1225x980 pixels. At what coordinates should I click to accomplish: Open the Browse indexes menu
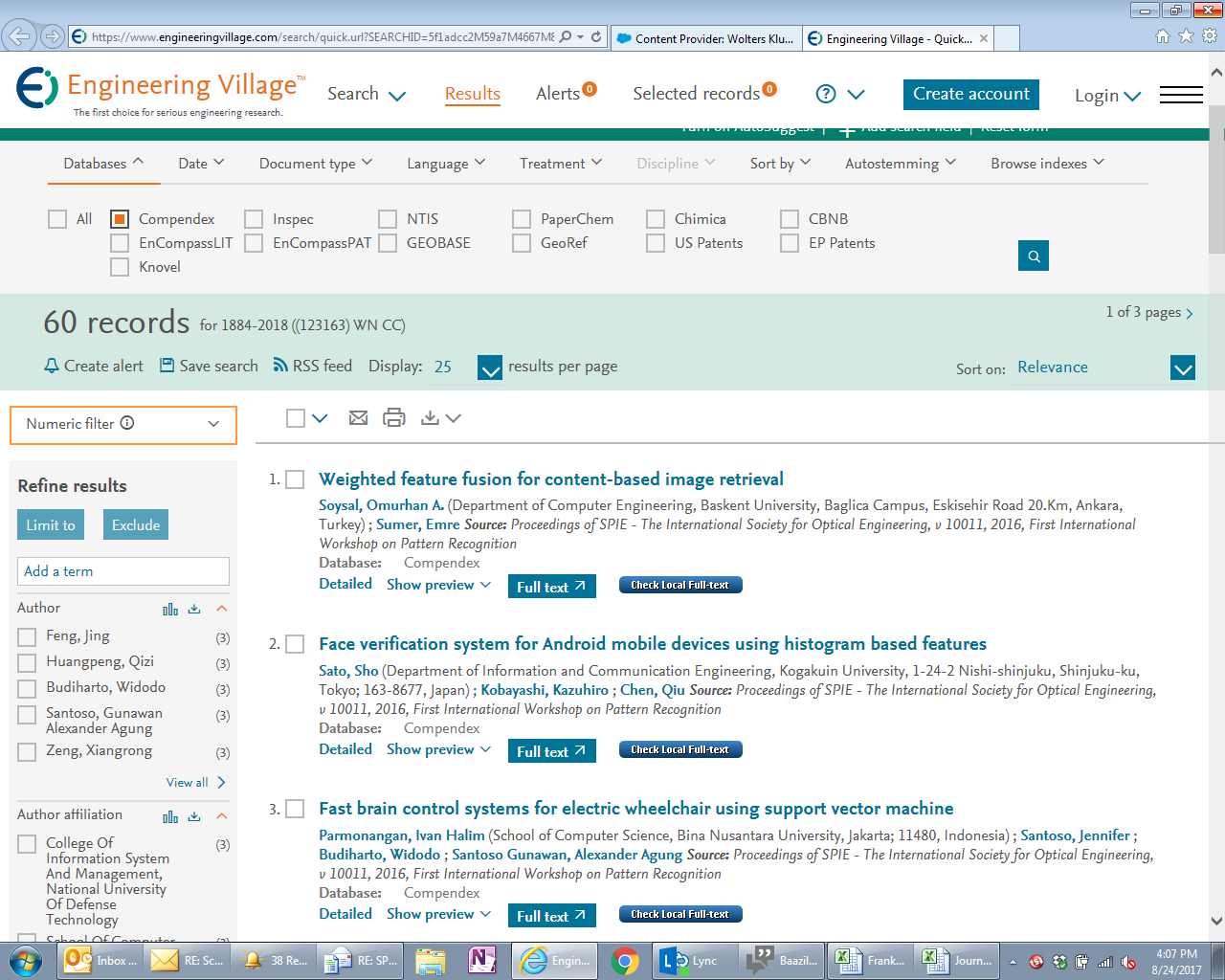[x=1047, y=164]
